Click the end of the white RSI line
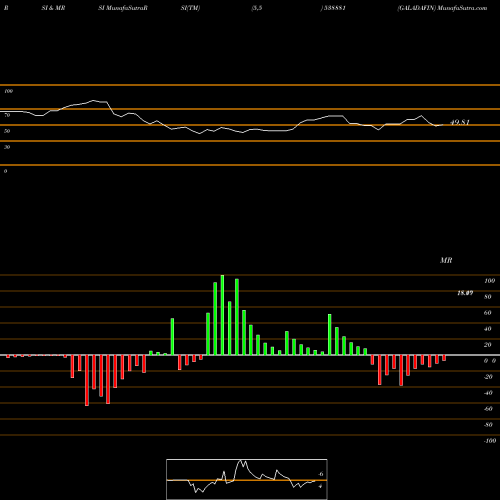500x500 pixels. pos(443,125)
